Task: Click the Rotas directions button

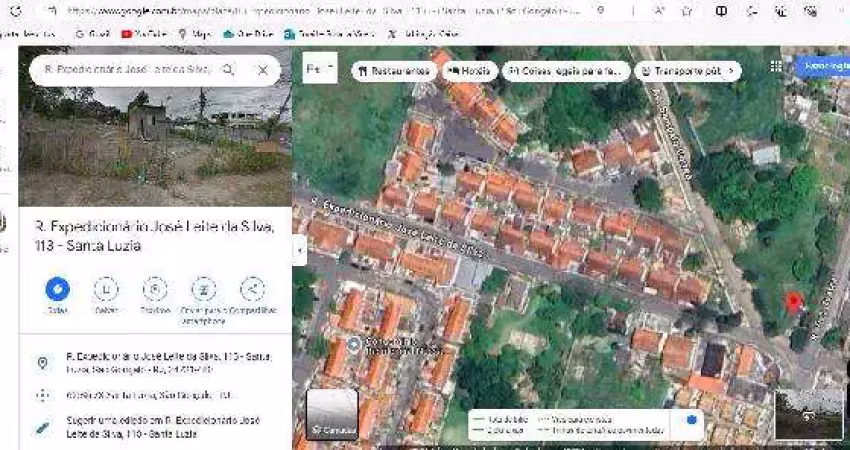Action: (57, 290)
